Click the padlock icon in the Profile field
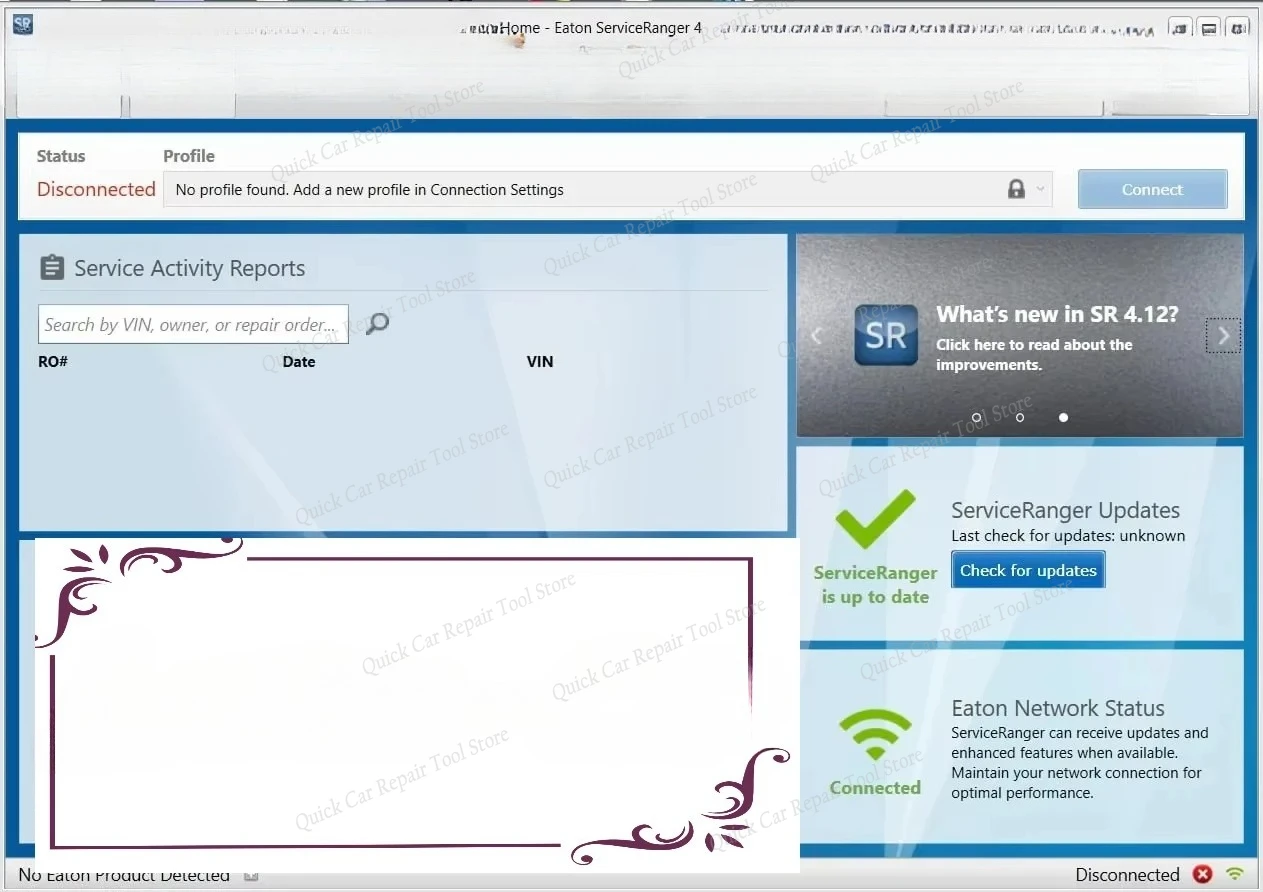 click(1018, 188)
